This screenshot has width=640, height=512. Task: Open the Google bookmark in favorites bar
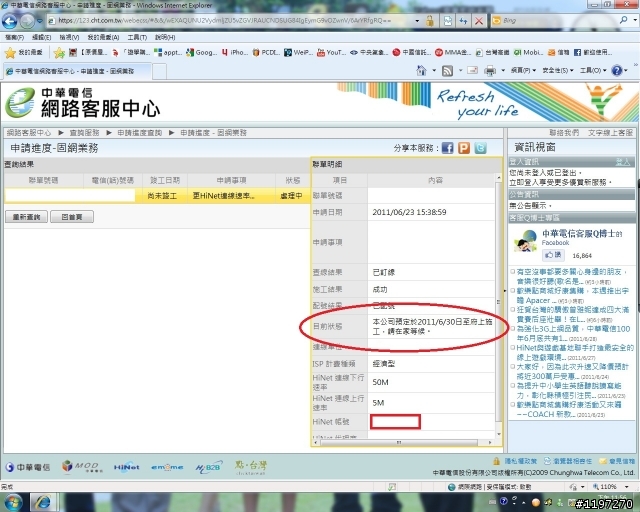(x=201, y=52)
